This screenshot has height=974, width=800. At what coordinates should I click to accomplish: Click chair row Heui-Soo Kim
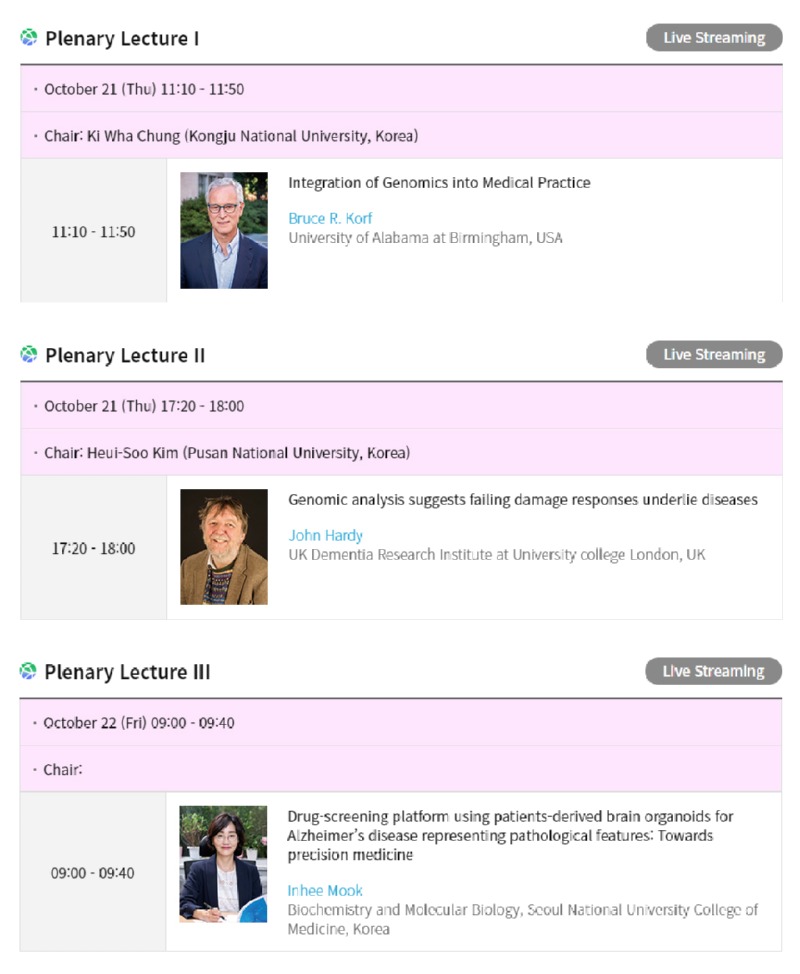click(401, 452)
